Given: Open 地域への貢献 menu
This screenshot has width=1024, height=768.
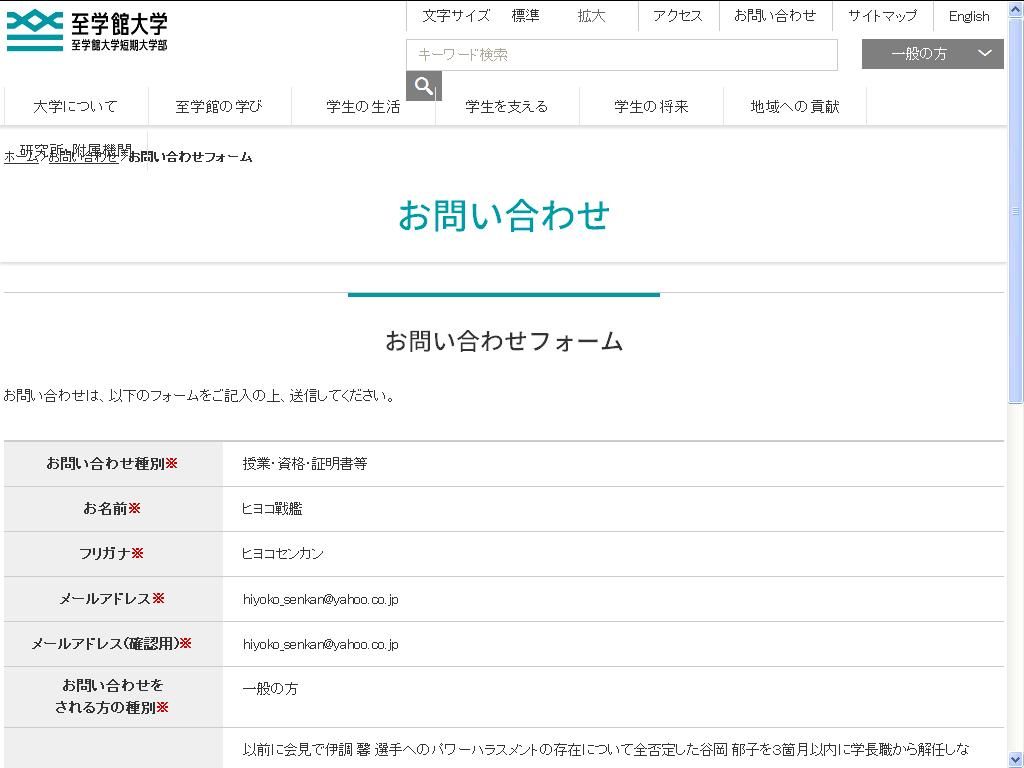Looking at the screenshot, I should pyautogui.click(x=795, y=106).
